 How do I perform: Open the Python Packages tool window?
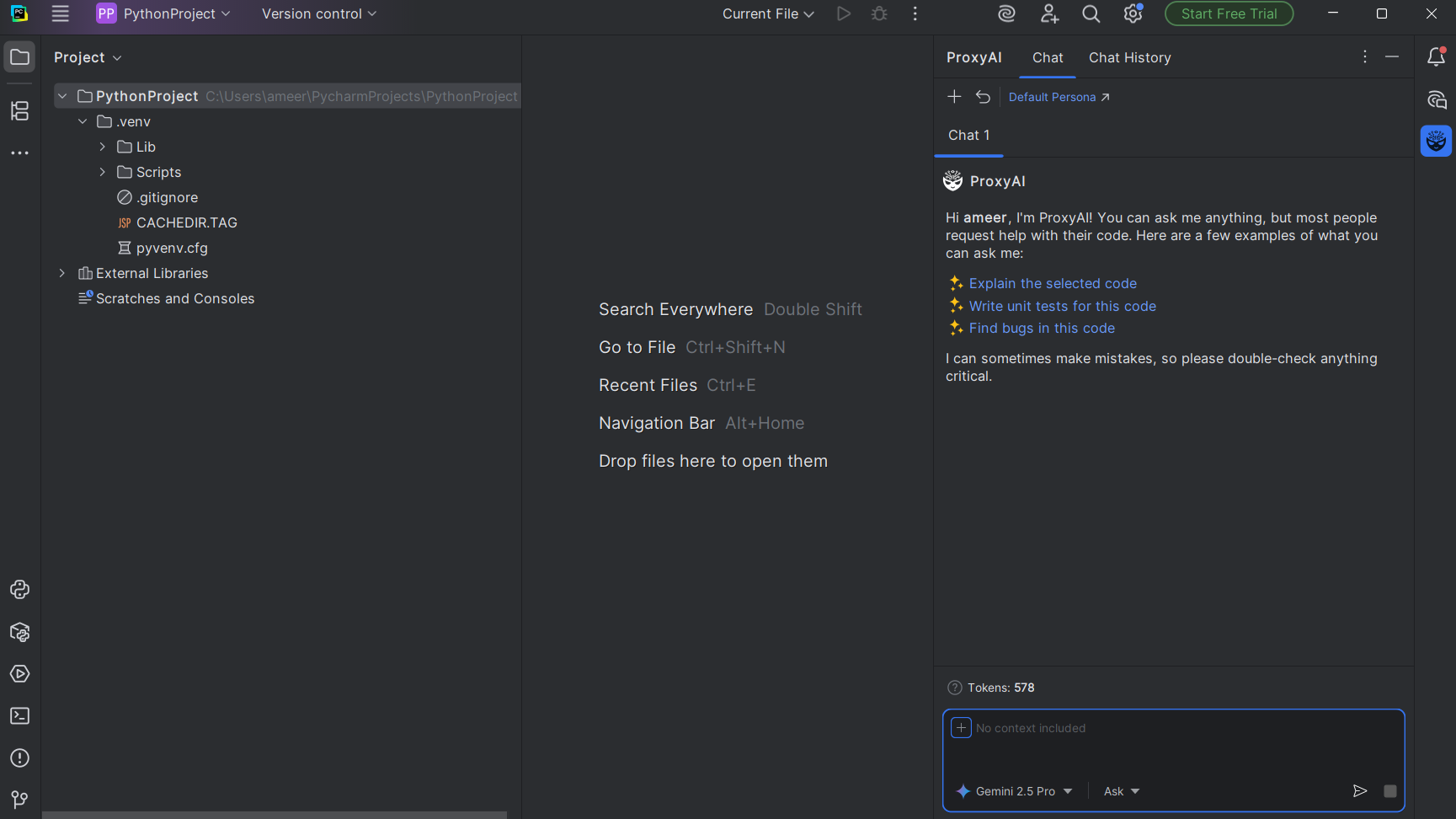(x=19, y=632)
